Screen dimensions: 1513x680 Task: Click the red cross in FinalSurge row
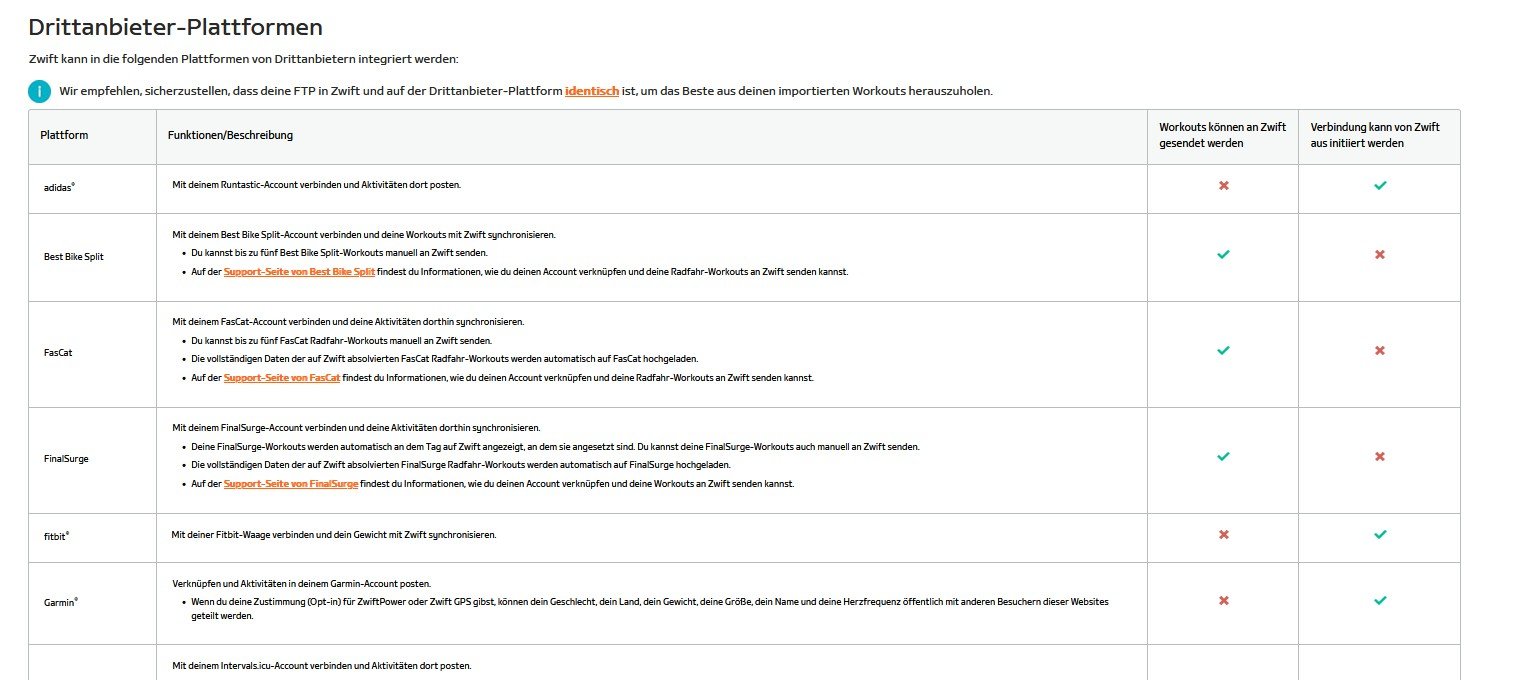(x=1380, y=457)
